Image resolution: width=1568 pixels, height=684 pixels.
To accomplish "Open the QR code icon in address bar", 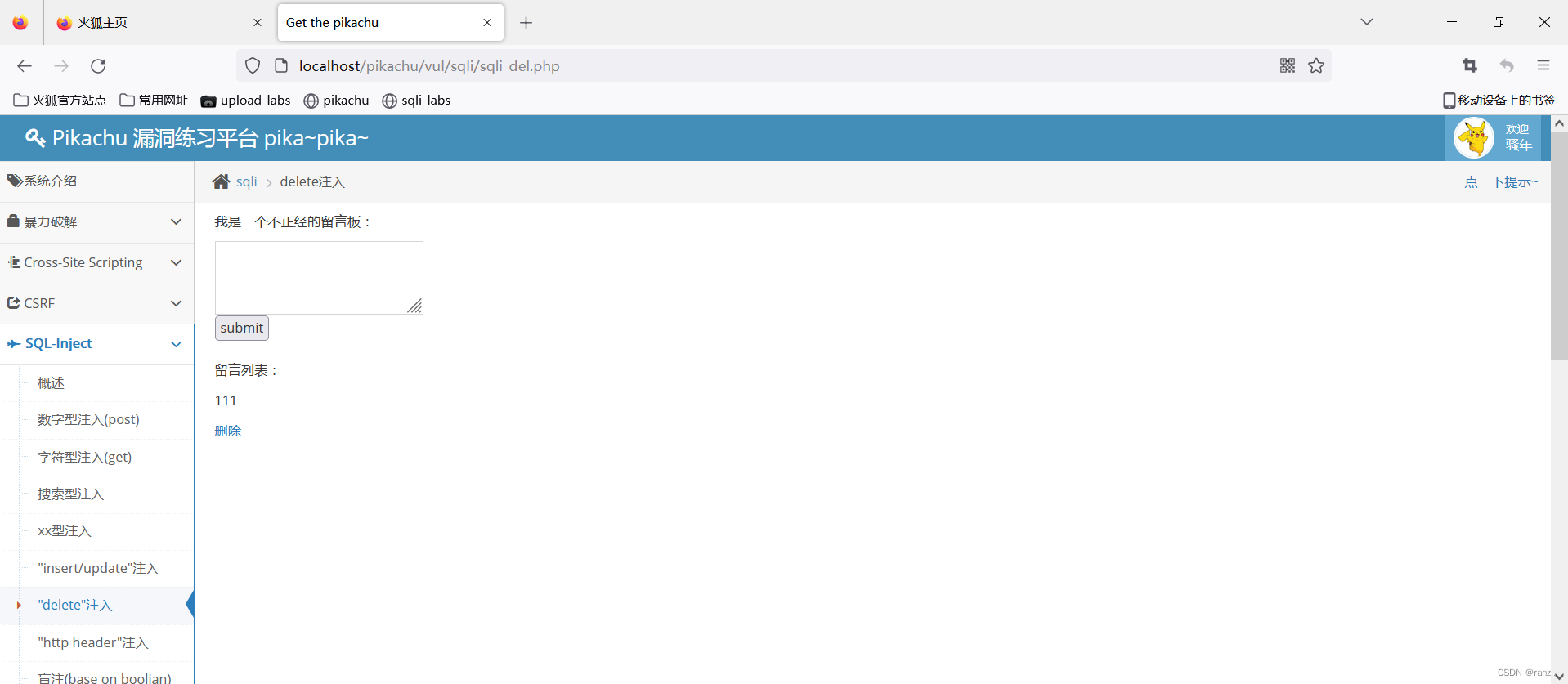I will (1288, 65).
